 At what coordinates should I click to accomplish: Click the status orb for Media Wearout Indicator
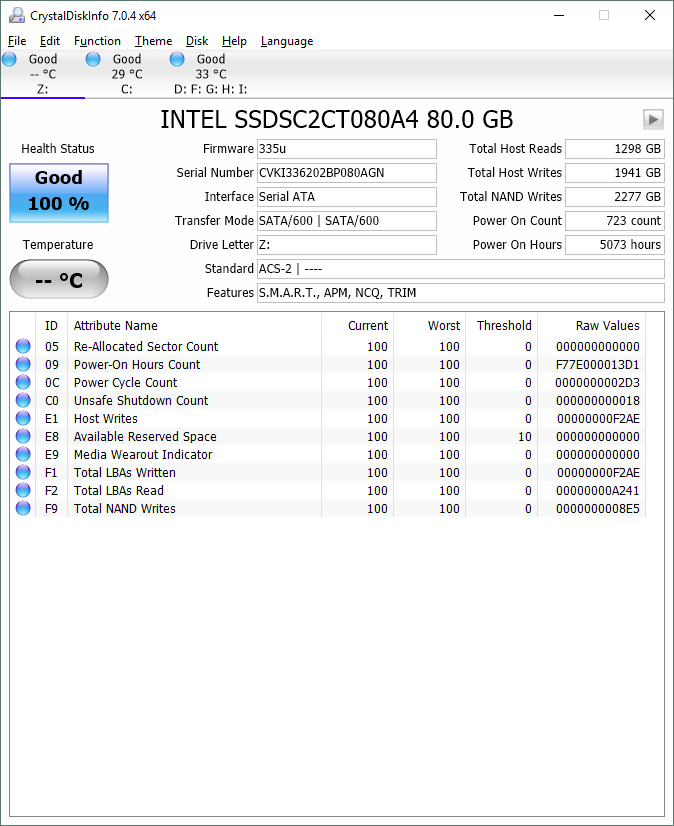(x=23, y=455)
